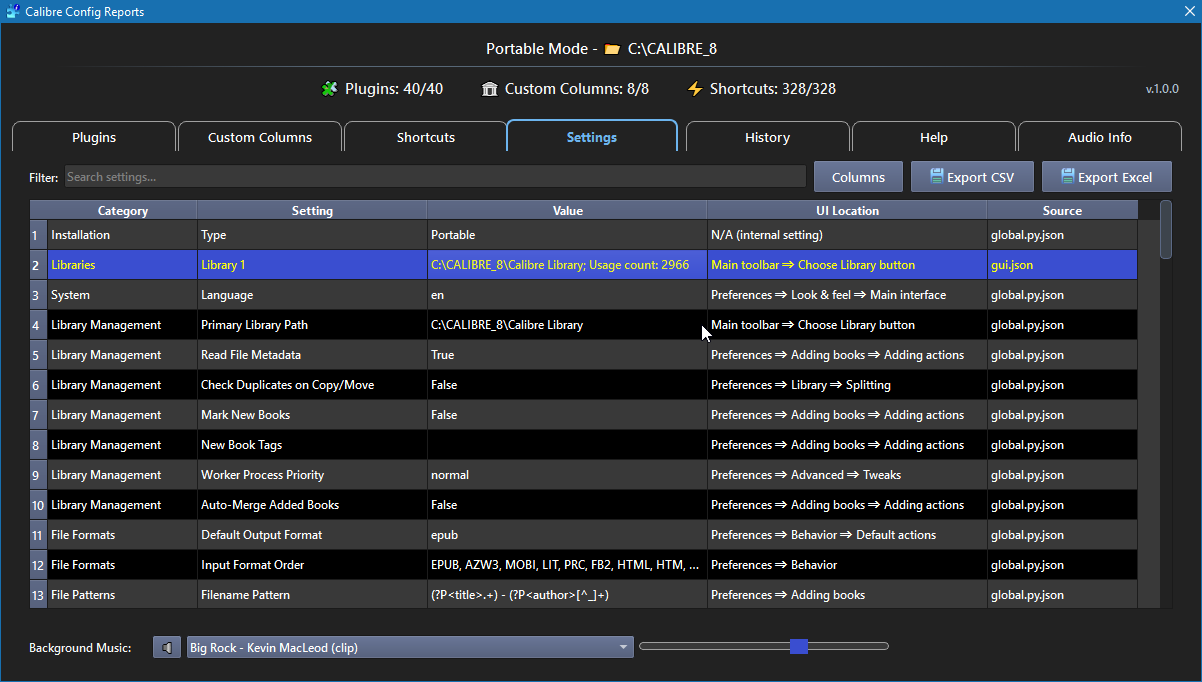This screenshot has height=682, width=1202.
Task: Go to the Shortcuts tab
Action: tap(426, 137)
